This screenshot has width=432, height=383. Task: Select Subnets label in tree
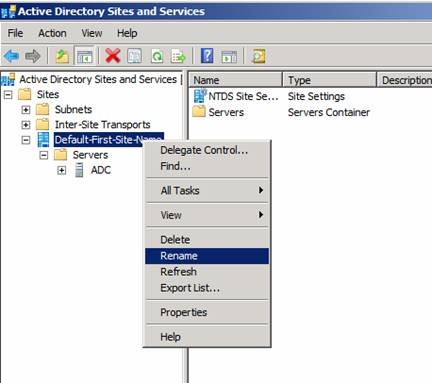[x=73, y=109]
